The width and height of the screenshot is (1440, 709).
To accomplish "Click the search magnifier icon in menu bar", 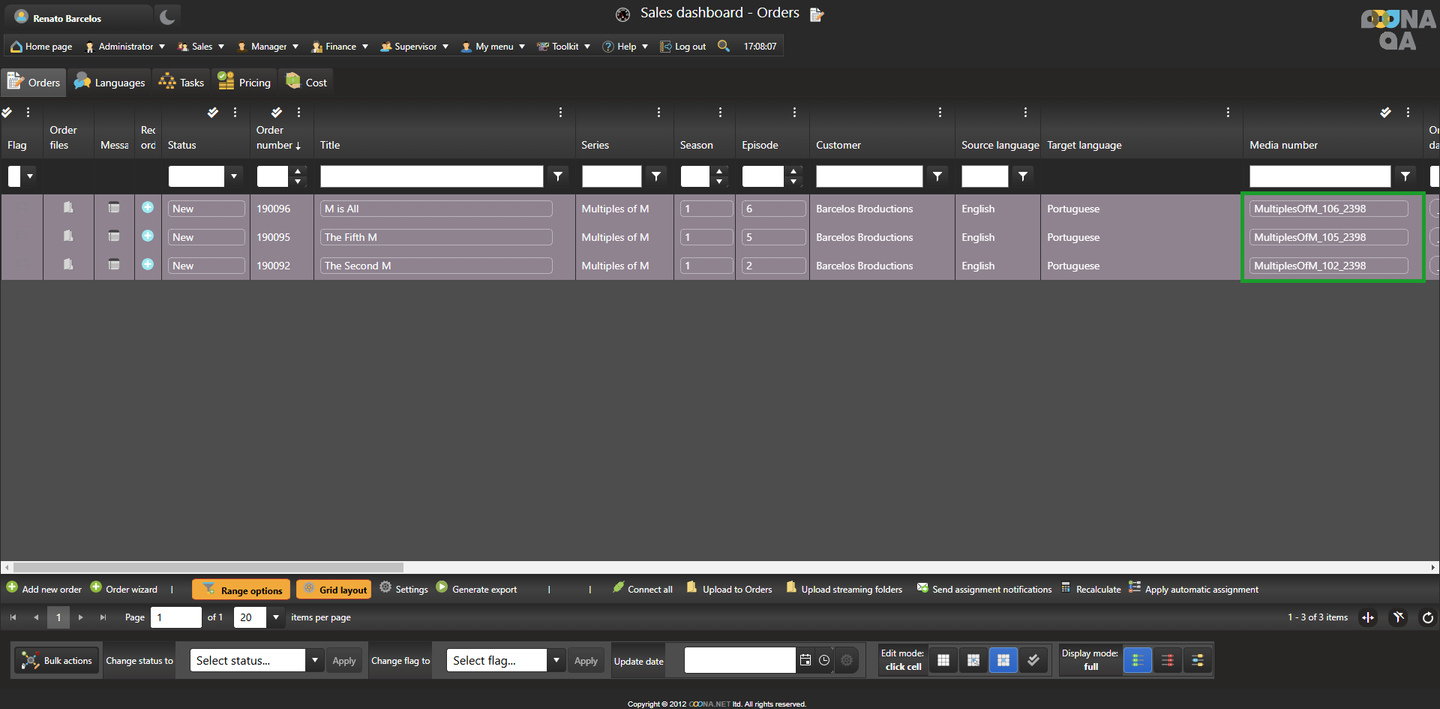I will [724, 46].
